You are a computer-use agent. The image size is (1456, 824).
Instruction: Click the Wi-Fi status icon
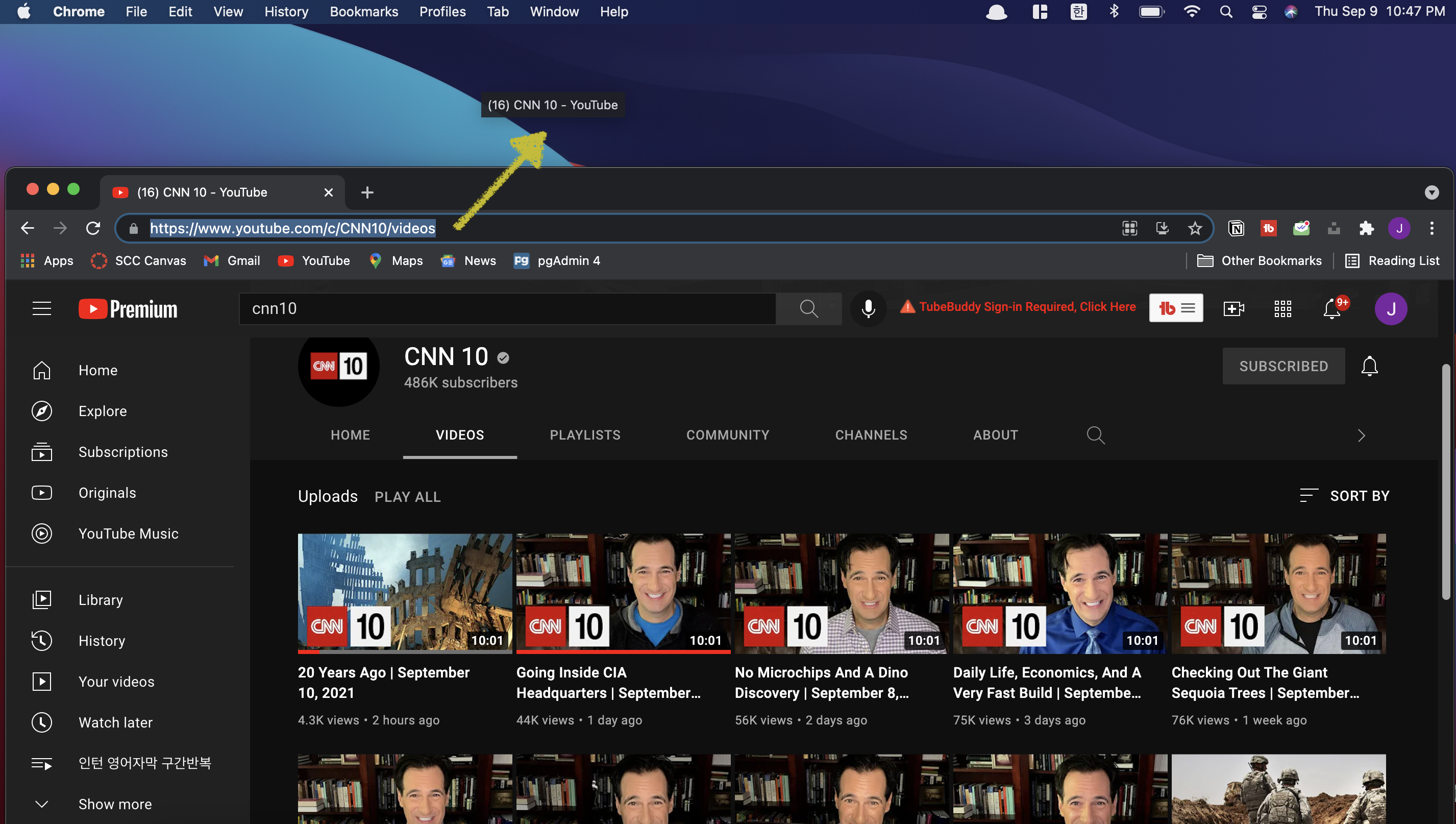point(1191,11)
